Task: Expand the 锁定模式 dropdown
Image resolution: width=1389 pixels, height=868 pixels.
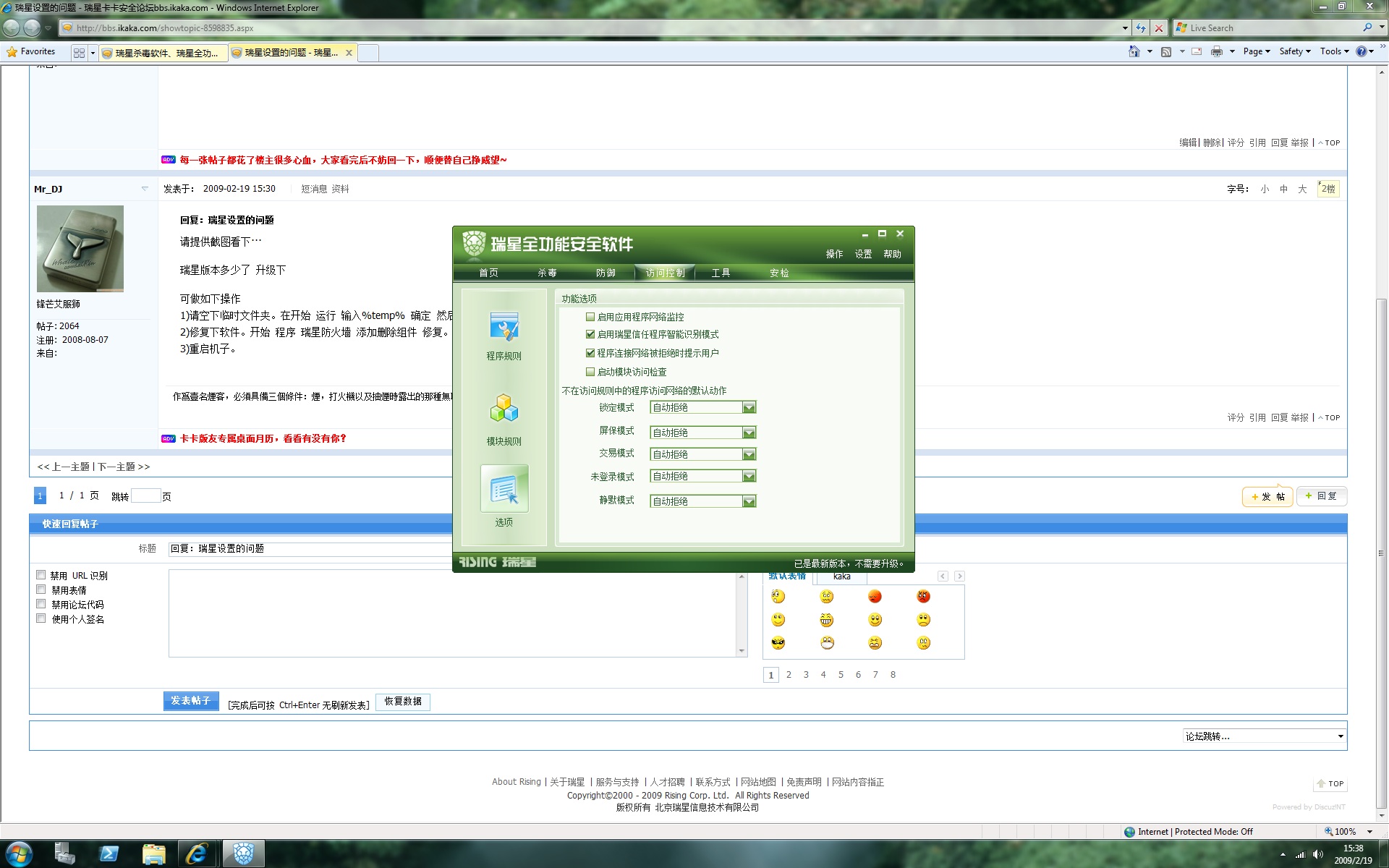Action: 749,408
